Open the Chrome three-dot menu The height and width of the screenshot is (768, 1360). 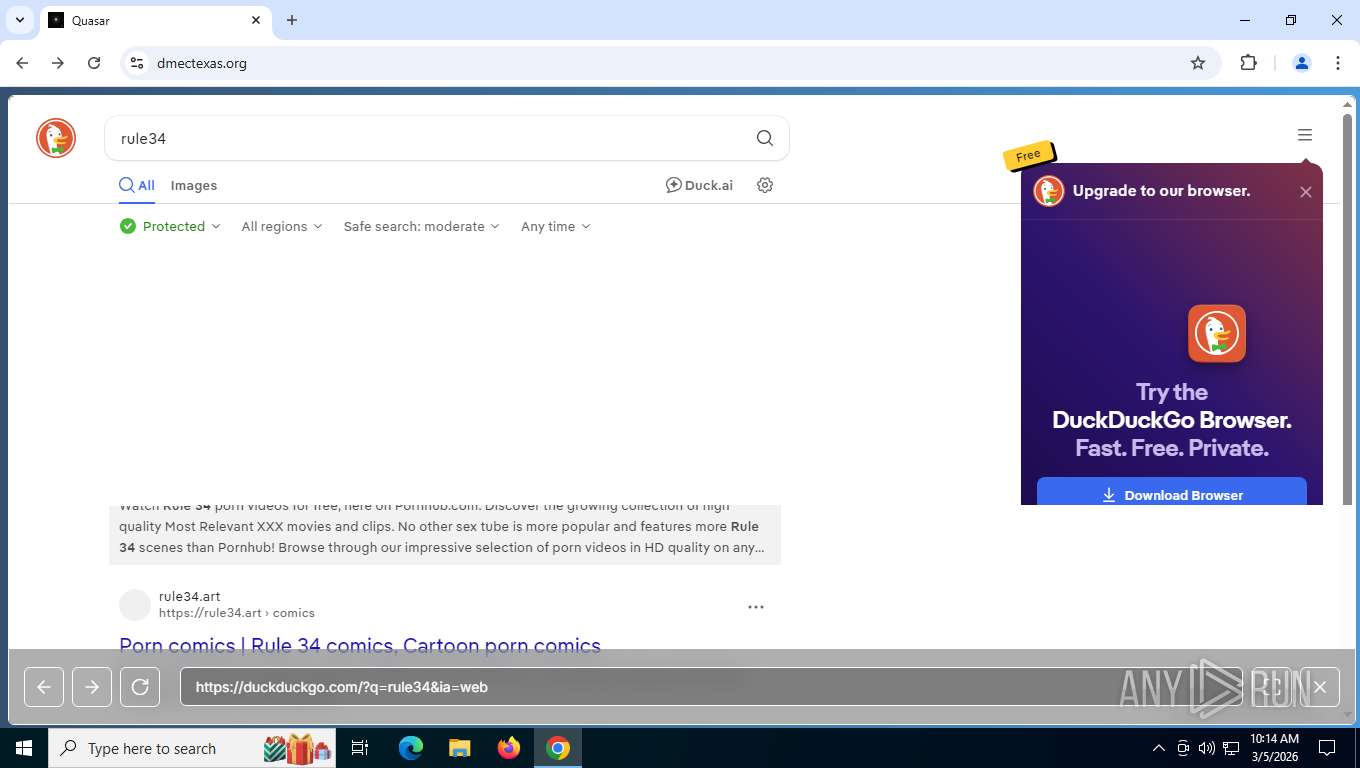(1338, 63)
